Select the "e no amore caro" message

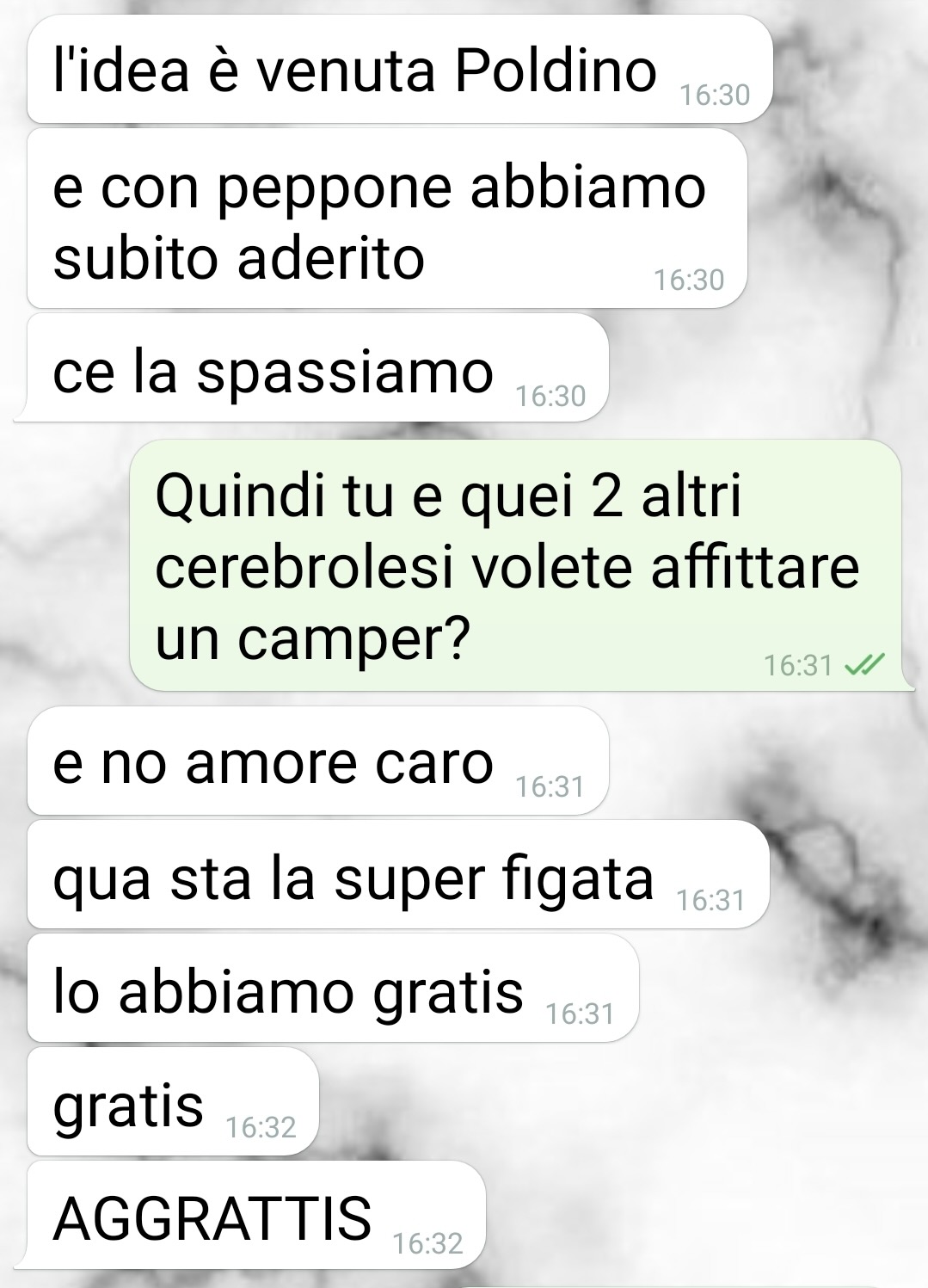[317, 761]
